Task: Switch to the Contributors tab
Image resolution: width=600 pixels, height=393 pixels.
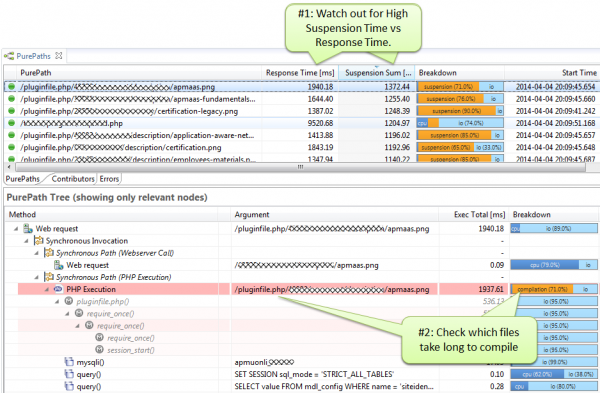Action: click(73, 179)
